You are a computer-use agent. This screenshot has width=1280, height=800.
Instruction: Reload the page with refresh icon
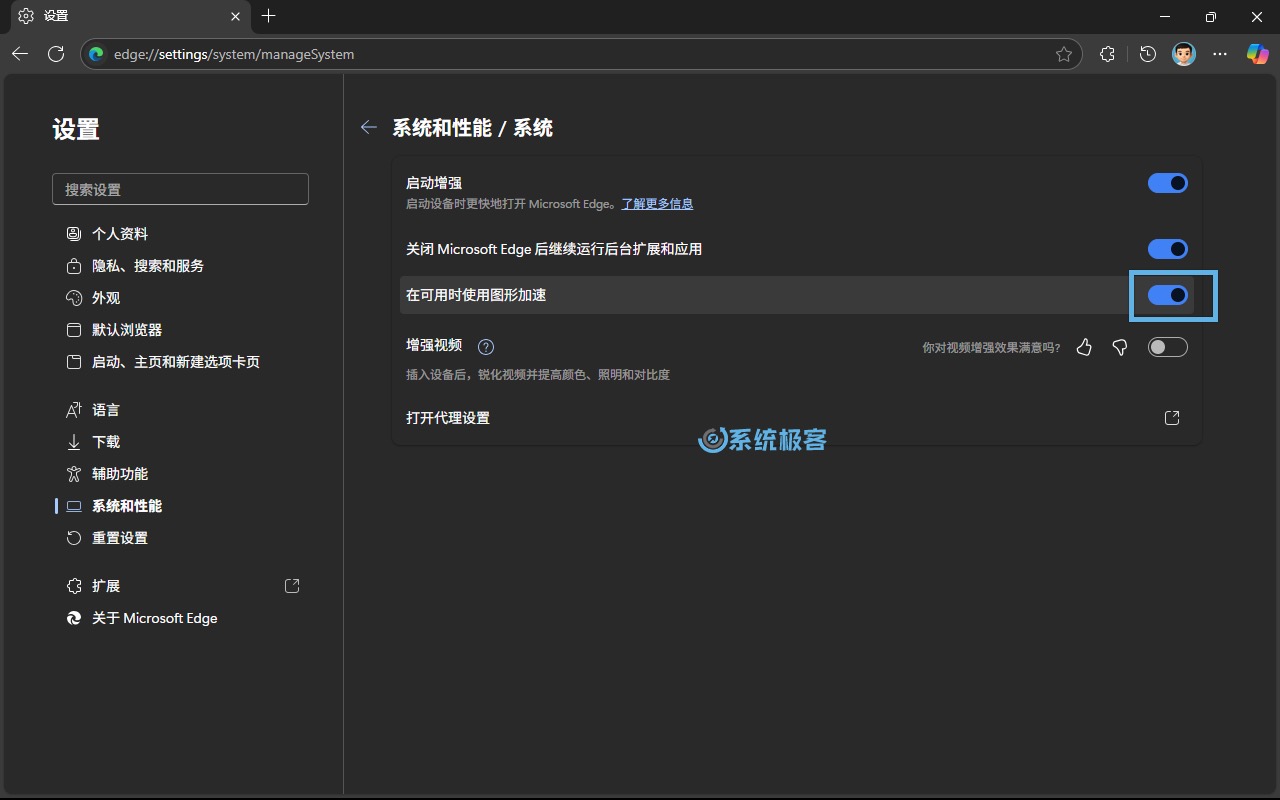point(56,54)
